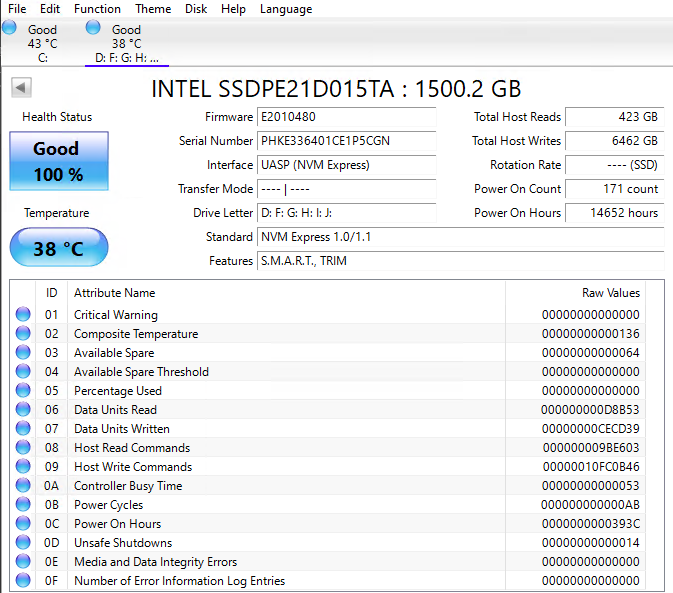The image size is (673, 593).
Task: Click the status orb for Controller Busy Time
Action: (x=23, y=485)
